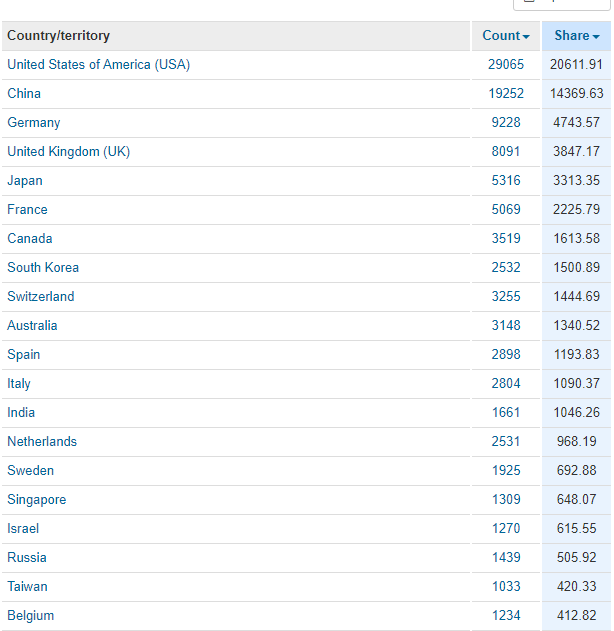Visit the Taiwan link
The height and width of the screenshot is (631, 614).
tap(27, 587)
